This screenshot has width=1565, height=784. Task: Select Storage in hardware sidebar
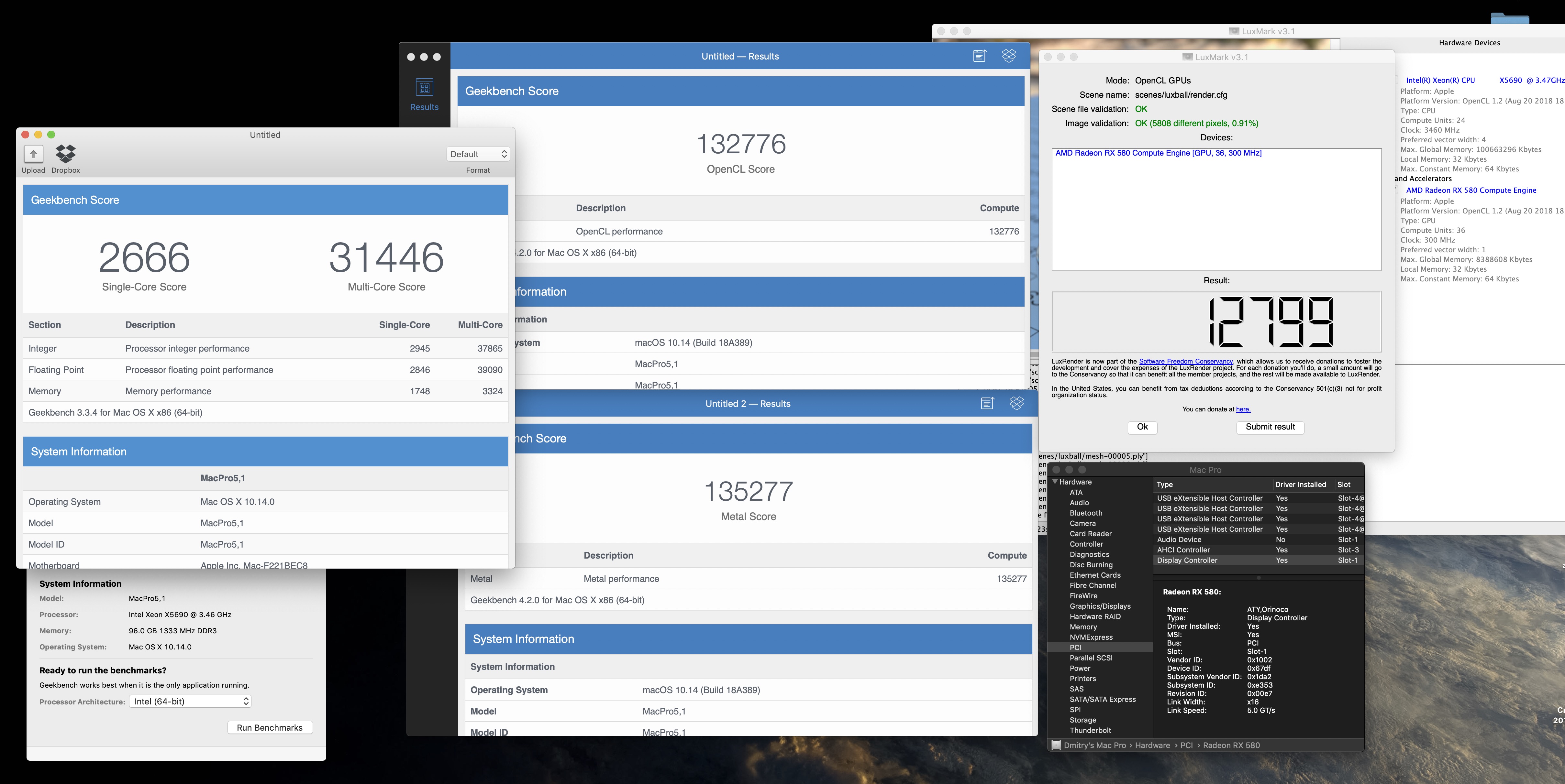click(1082, 720)
